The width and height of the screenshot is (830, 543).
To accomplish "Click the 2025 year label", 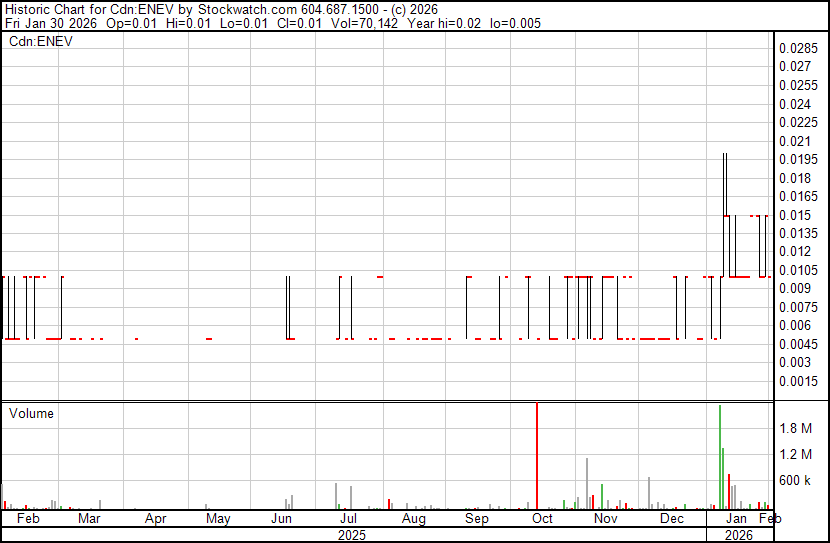I will coord(351,535).
